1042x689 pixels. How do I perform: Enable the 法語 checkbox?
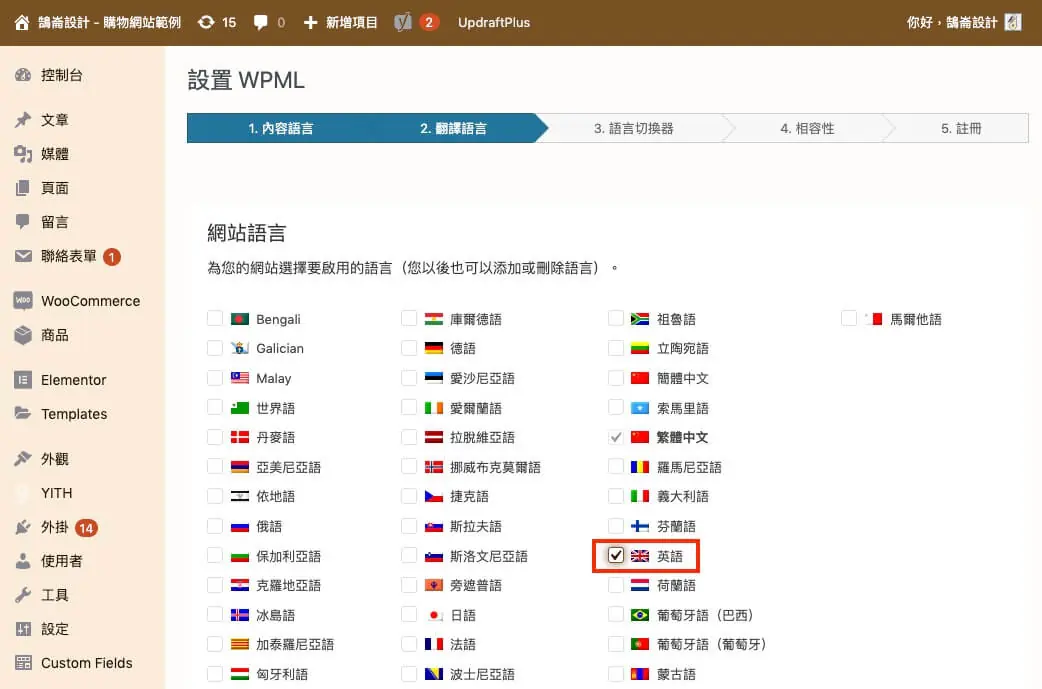(409, 644)
